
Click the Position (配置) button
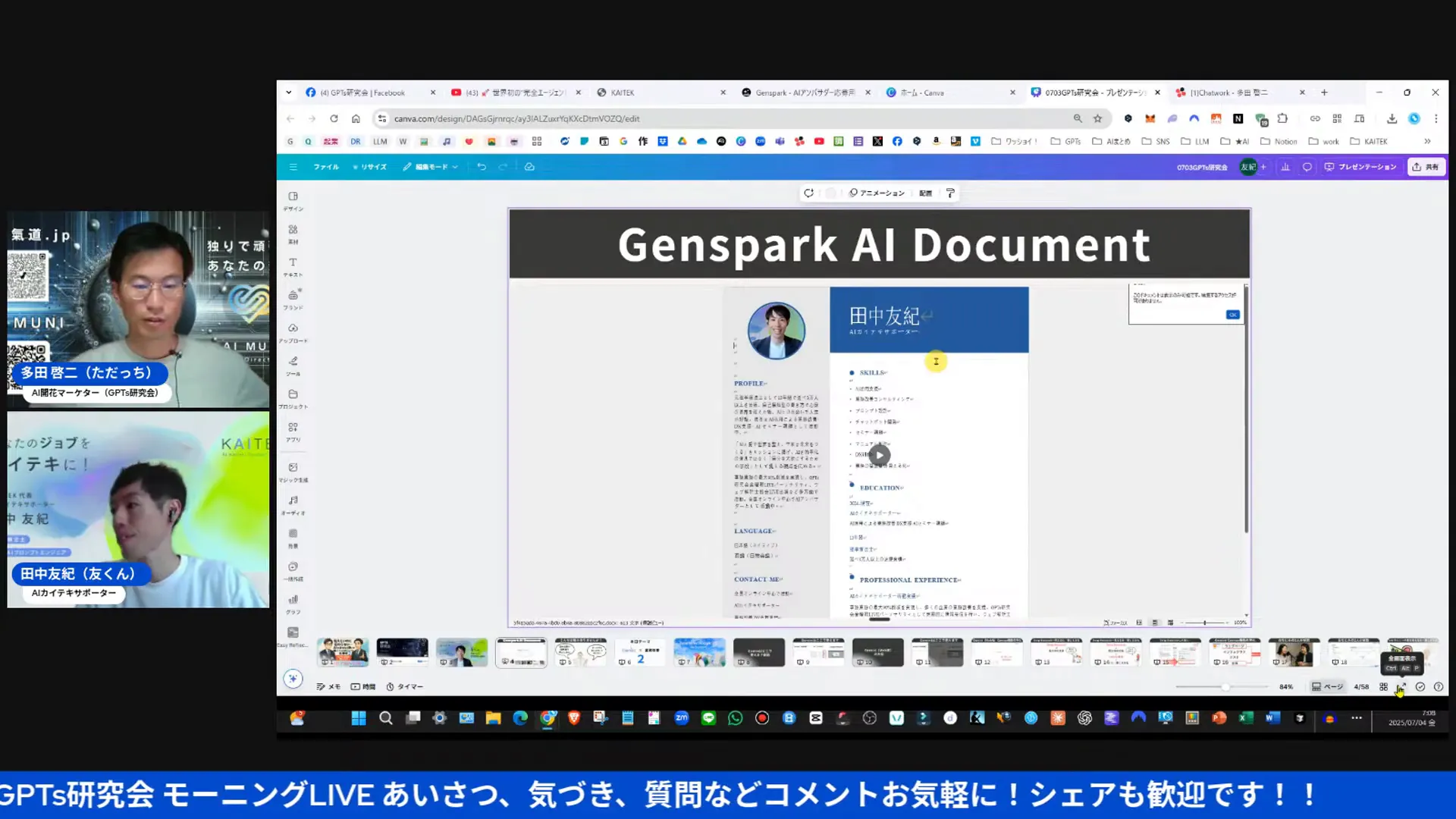tap(925, 193)
